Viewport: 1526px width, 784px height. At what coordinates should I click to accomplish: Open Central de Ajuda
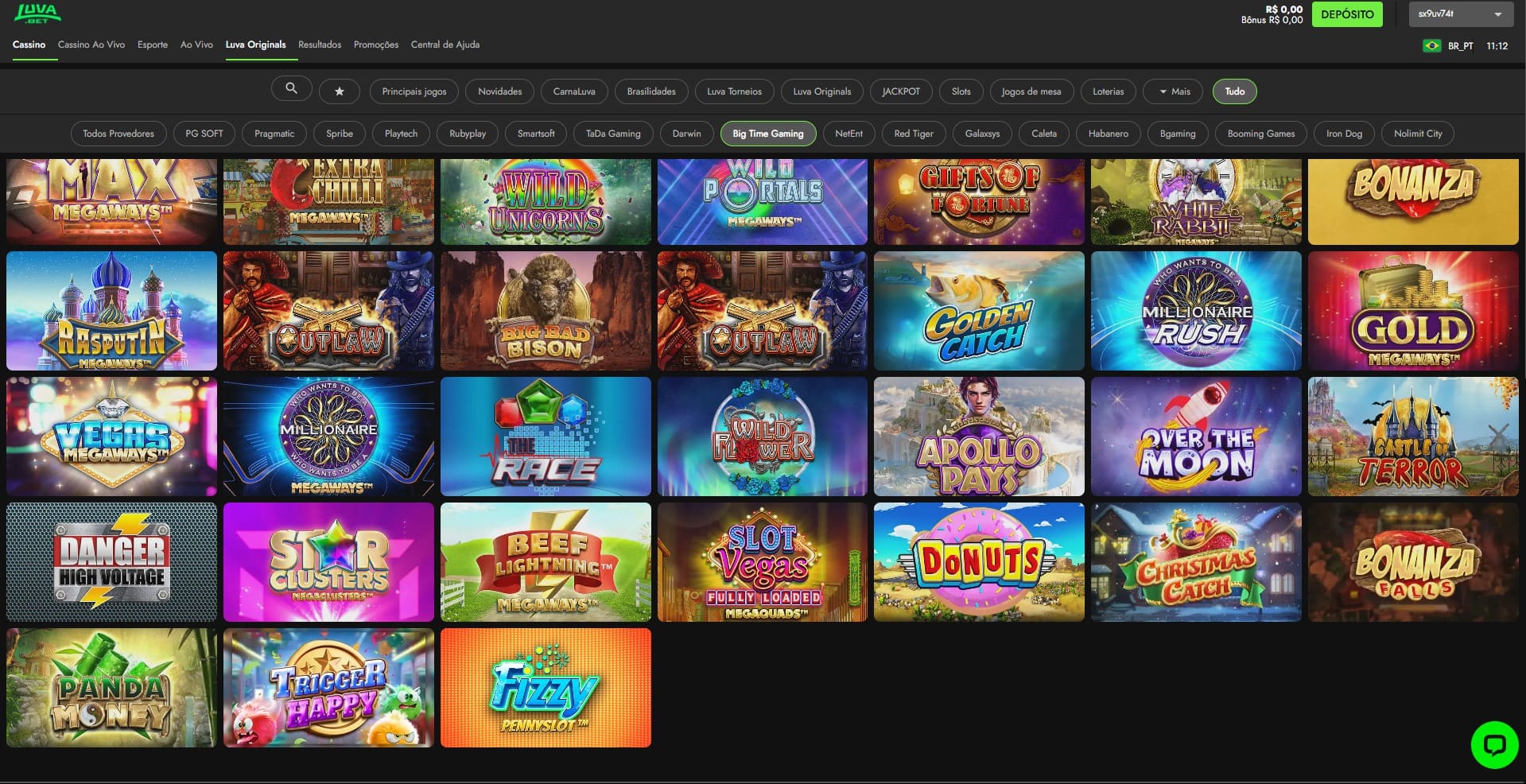click(x=445, y=45)
